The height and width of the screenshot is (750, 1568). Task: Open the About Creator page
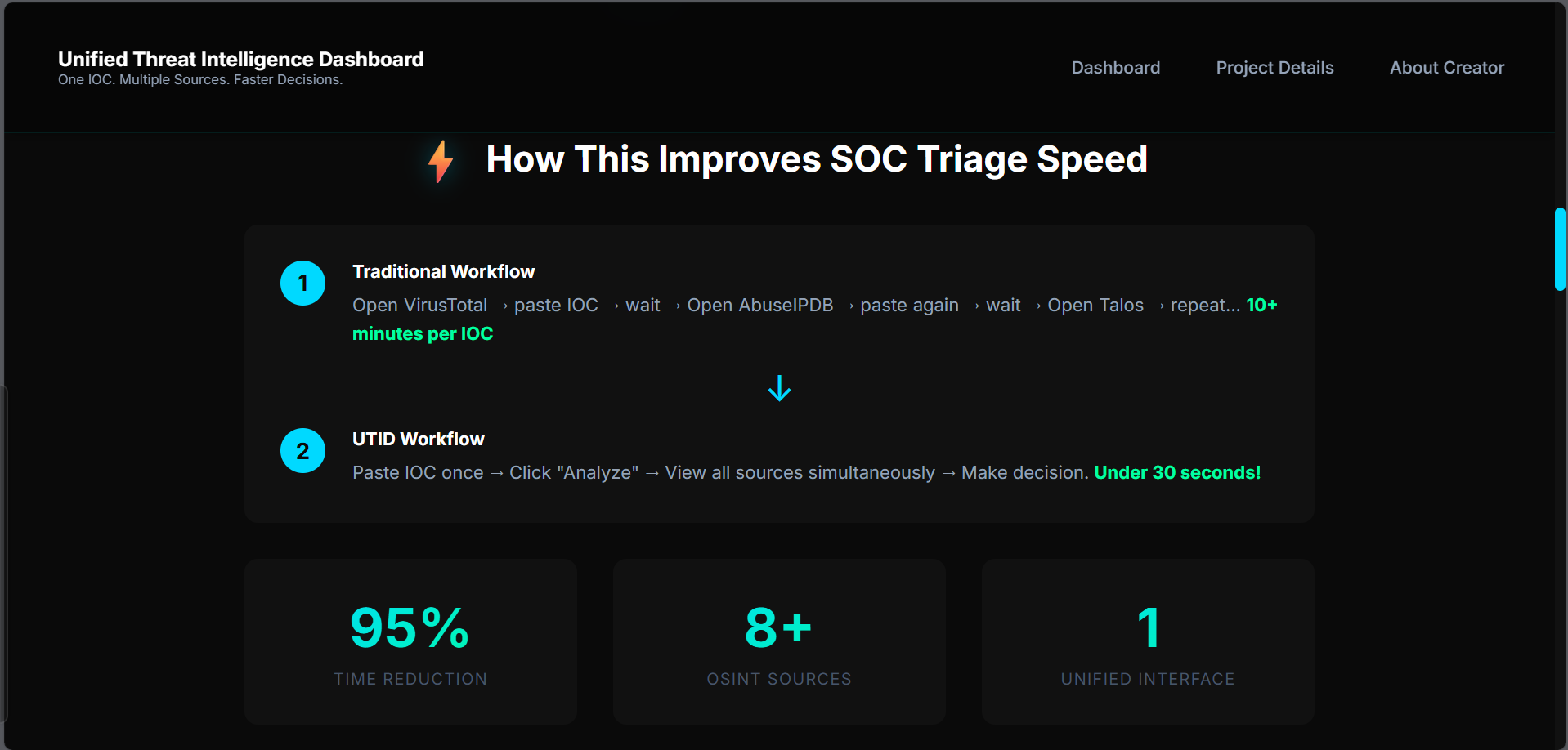pyautogui.click(x=1446, y=68)
